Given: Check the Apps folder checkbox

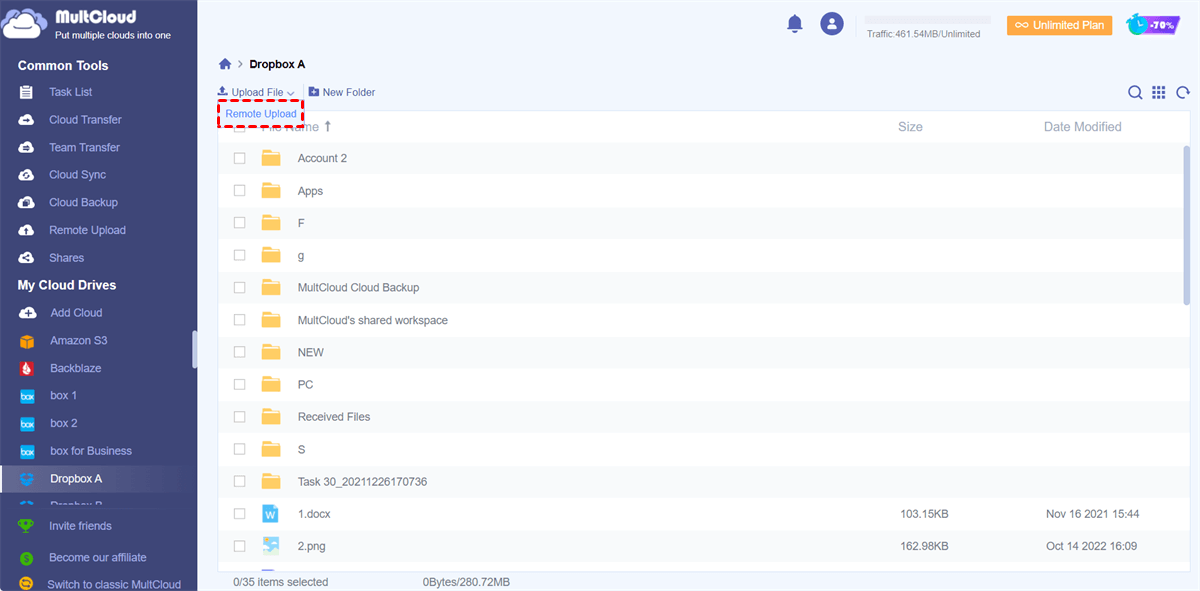Looking at the screenshot, I should 239,190.
